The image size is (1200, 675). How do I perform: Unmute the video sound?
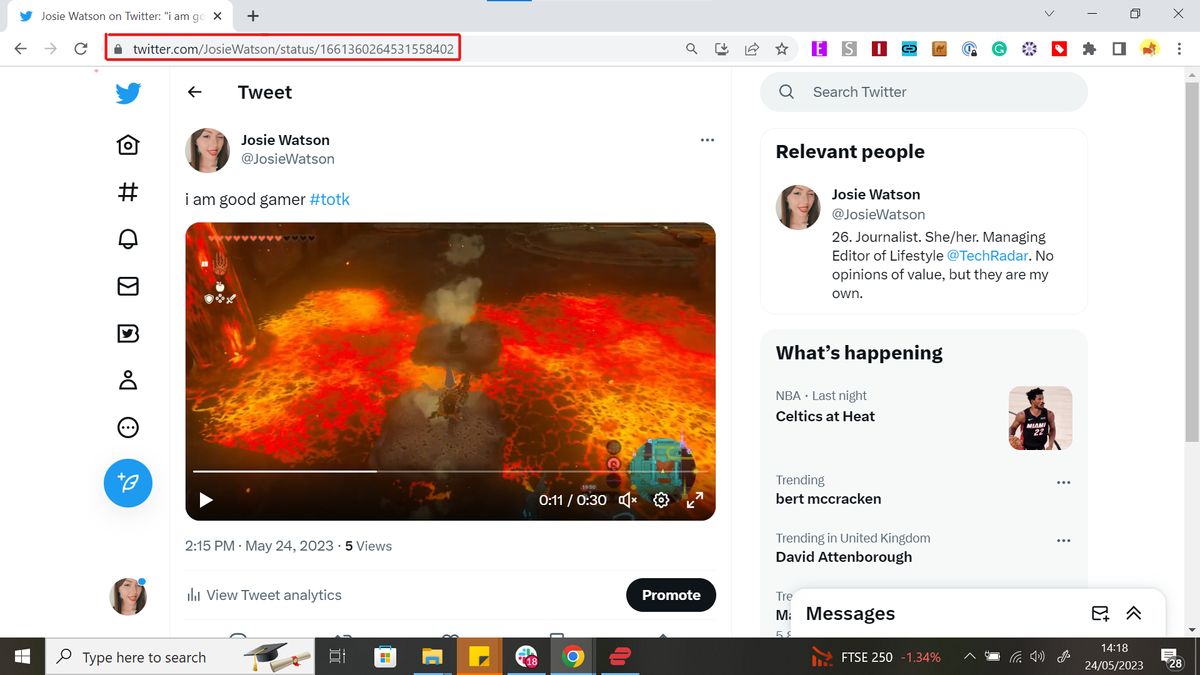627,499
